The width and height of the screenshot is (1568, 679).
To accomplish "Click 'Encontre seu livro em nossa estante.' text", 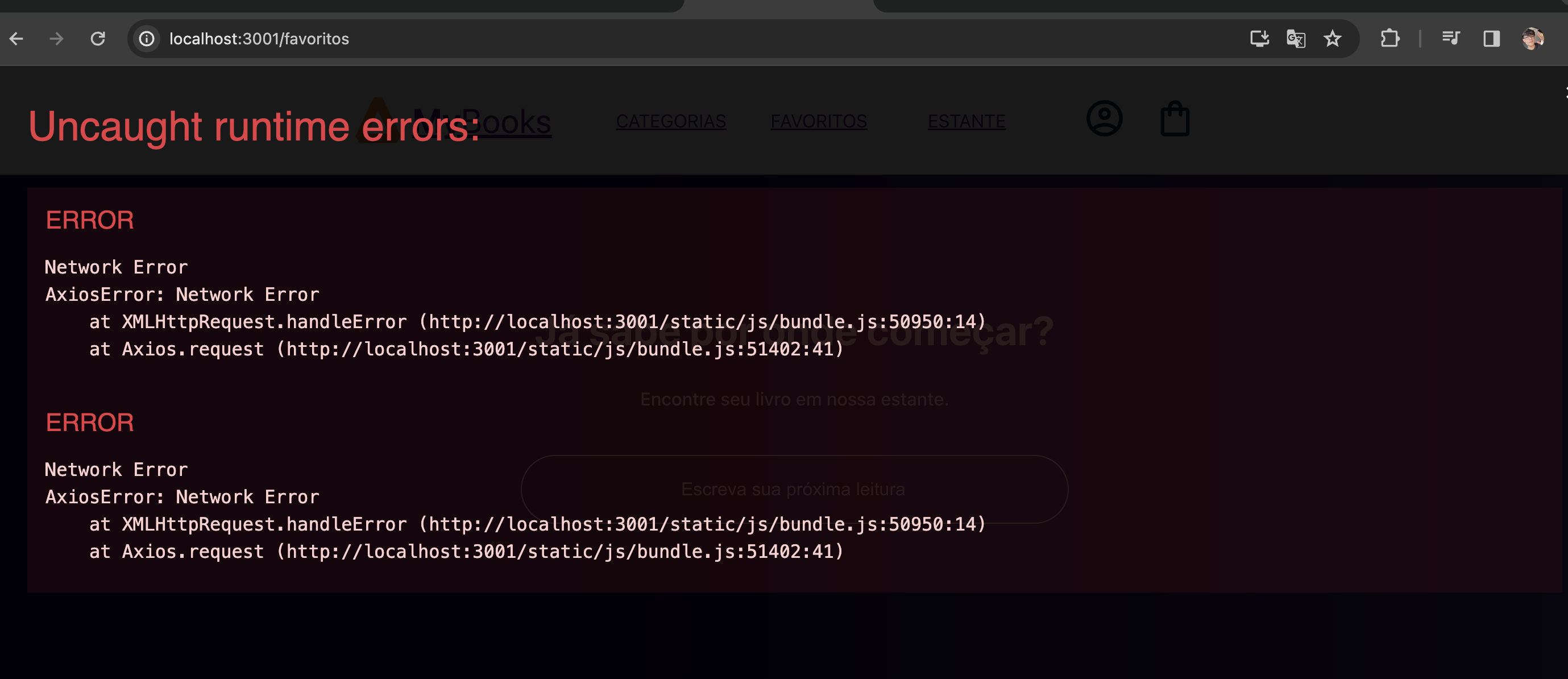I will (x=794, y=399).
